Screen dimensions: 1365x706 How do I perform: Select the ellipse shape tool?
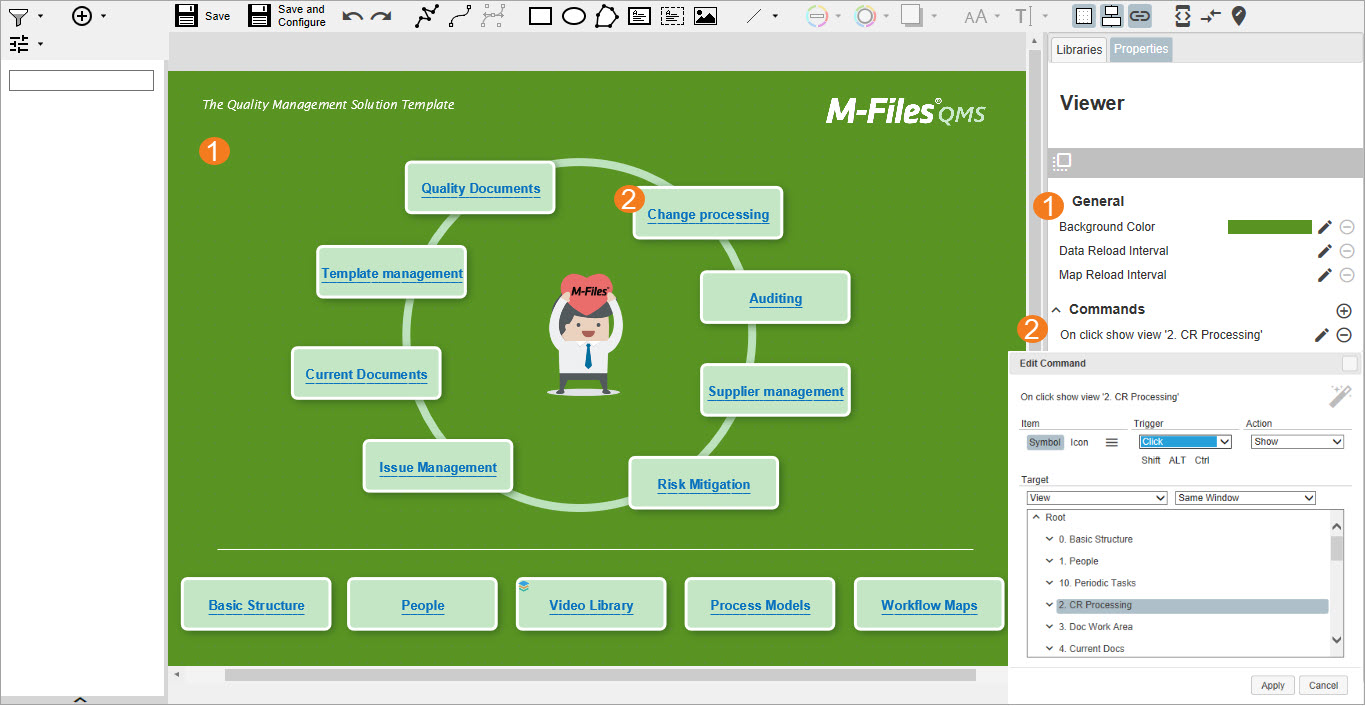click(573, 16)
